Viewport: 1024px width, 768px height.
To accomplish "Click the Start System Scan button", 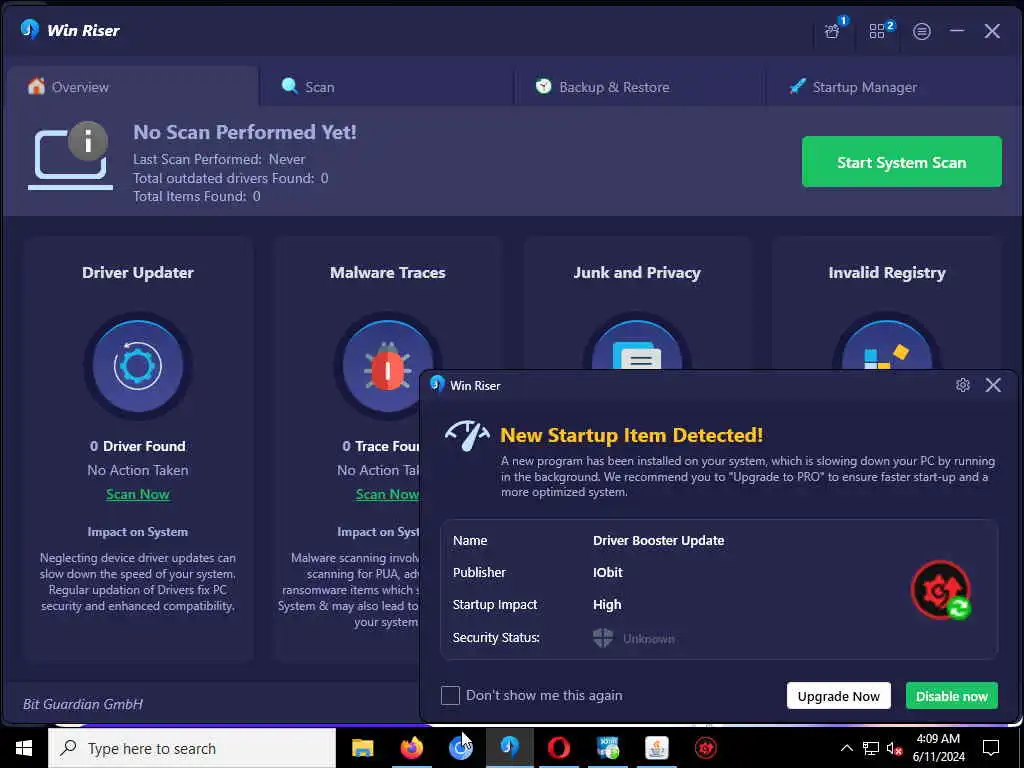I will point(901,162).
